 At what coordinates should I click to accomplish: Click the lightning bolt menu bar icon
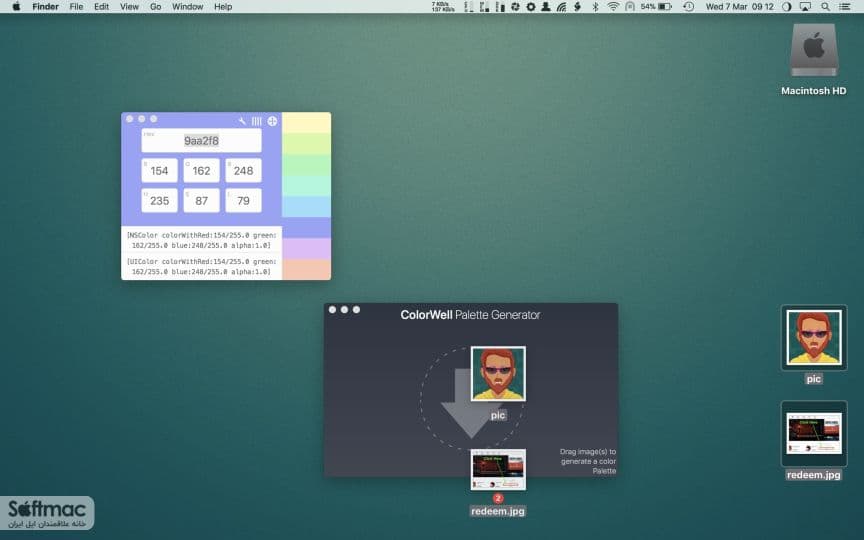[x=577, y=7]
